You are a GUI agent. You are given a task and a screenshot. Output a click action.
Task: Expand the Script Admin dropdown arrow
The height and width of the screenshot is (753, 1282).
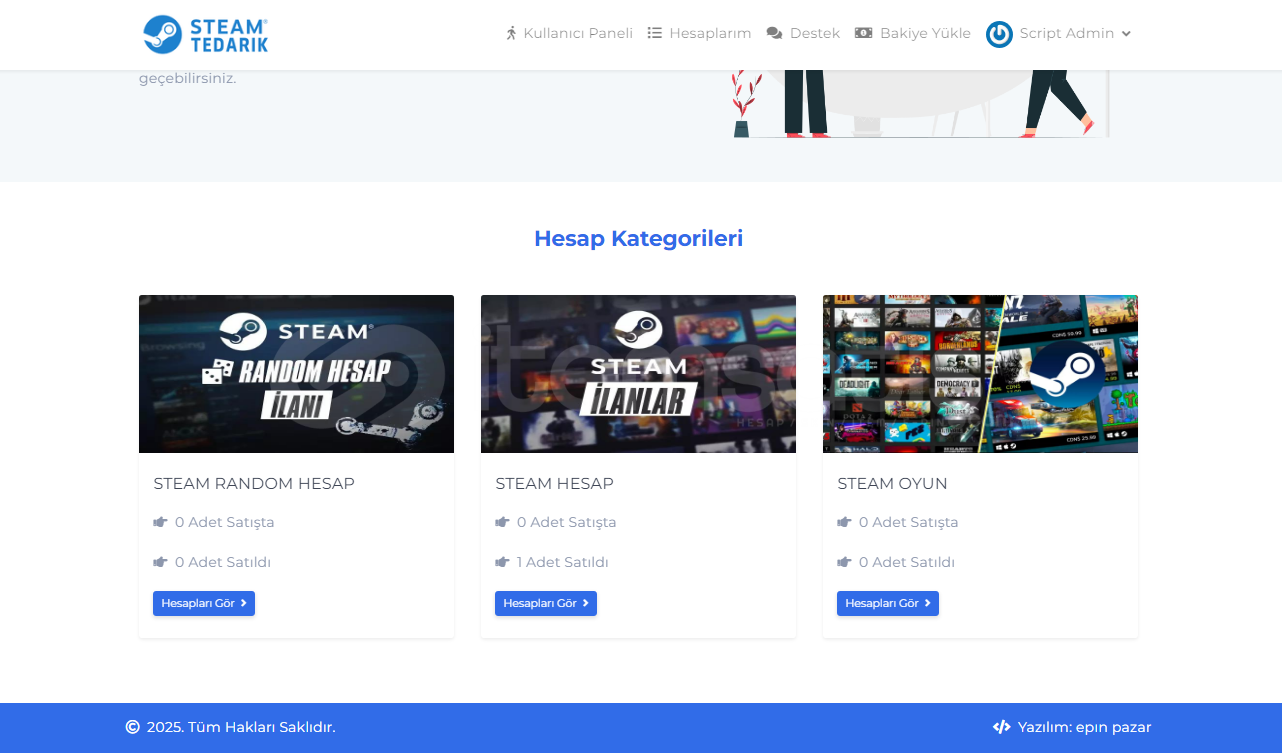(x=1126, y=34)
